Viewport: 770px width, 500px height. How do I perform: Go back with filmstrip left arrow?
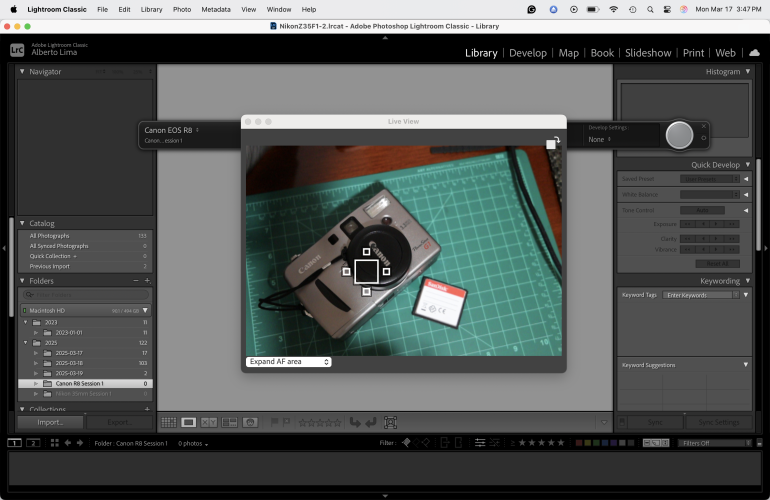[67, 443]
